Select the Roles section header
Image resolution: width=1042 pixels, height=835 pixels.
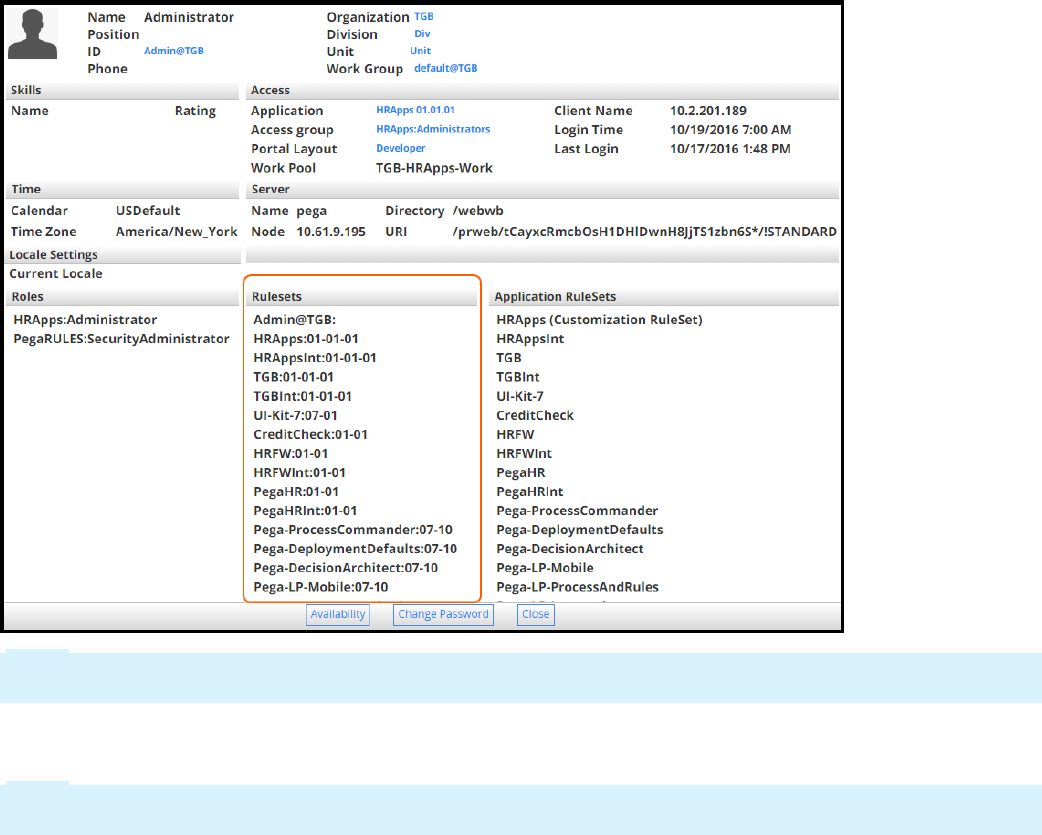(x=122, y=297)
